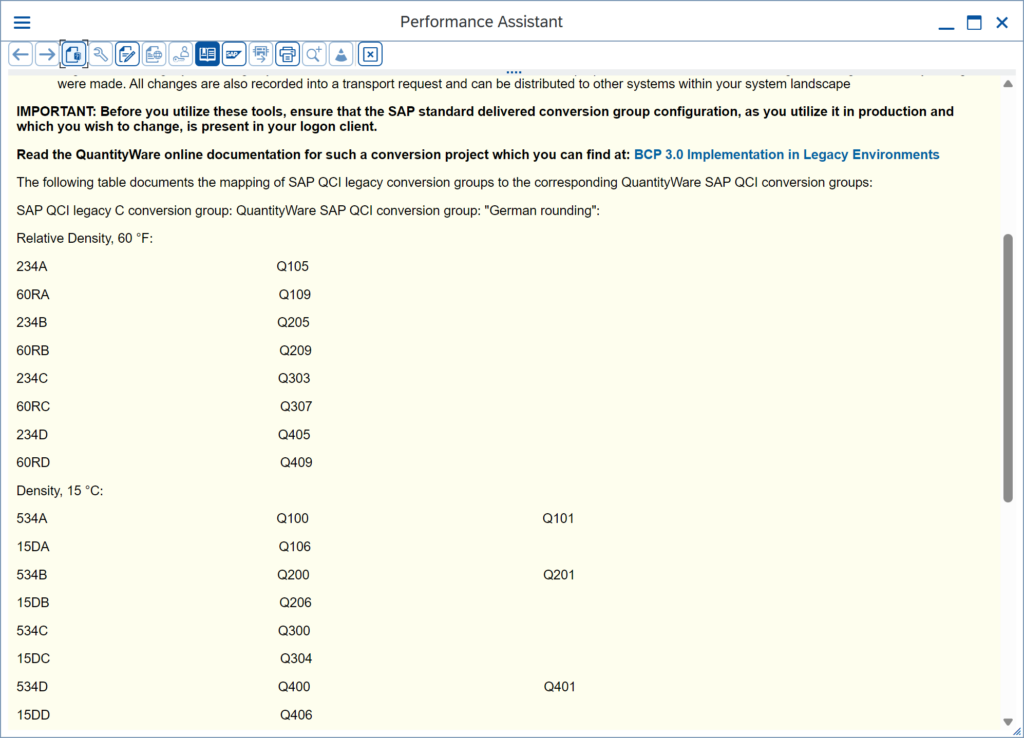
Task: Close the Performance Assistant window
Action: [1002, 23]
